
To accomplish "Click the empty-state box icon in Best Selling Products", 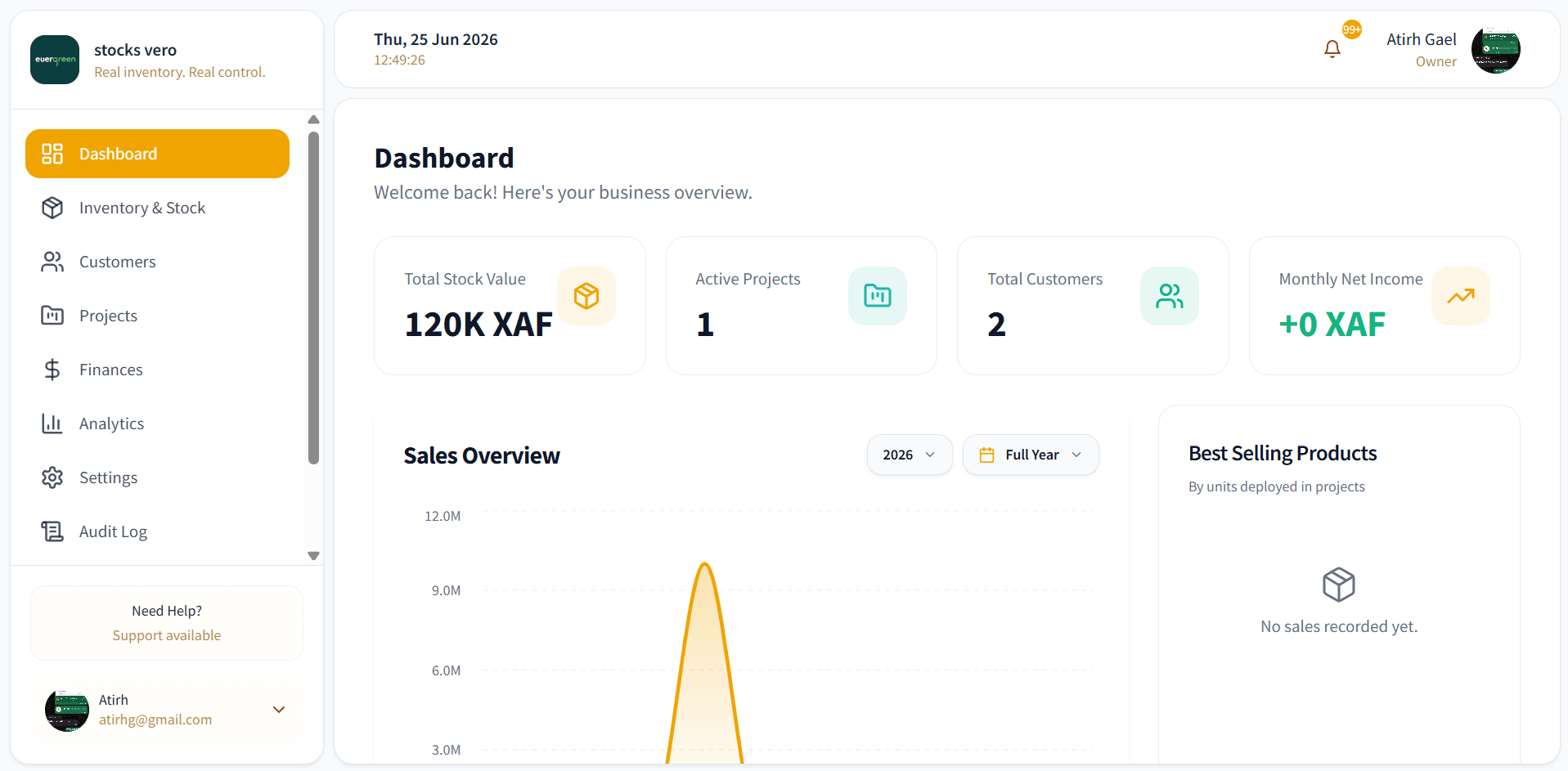I will [x=1339, y=585].
